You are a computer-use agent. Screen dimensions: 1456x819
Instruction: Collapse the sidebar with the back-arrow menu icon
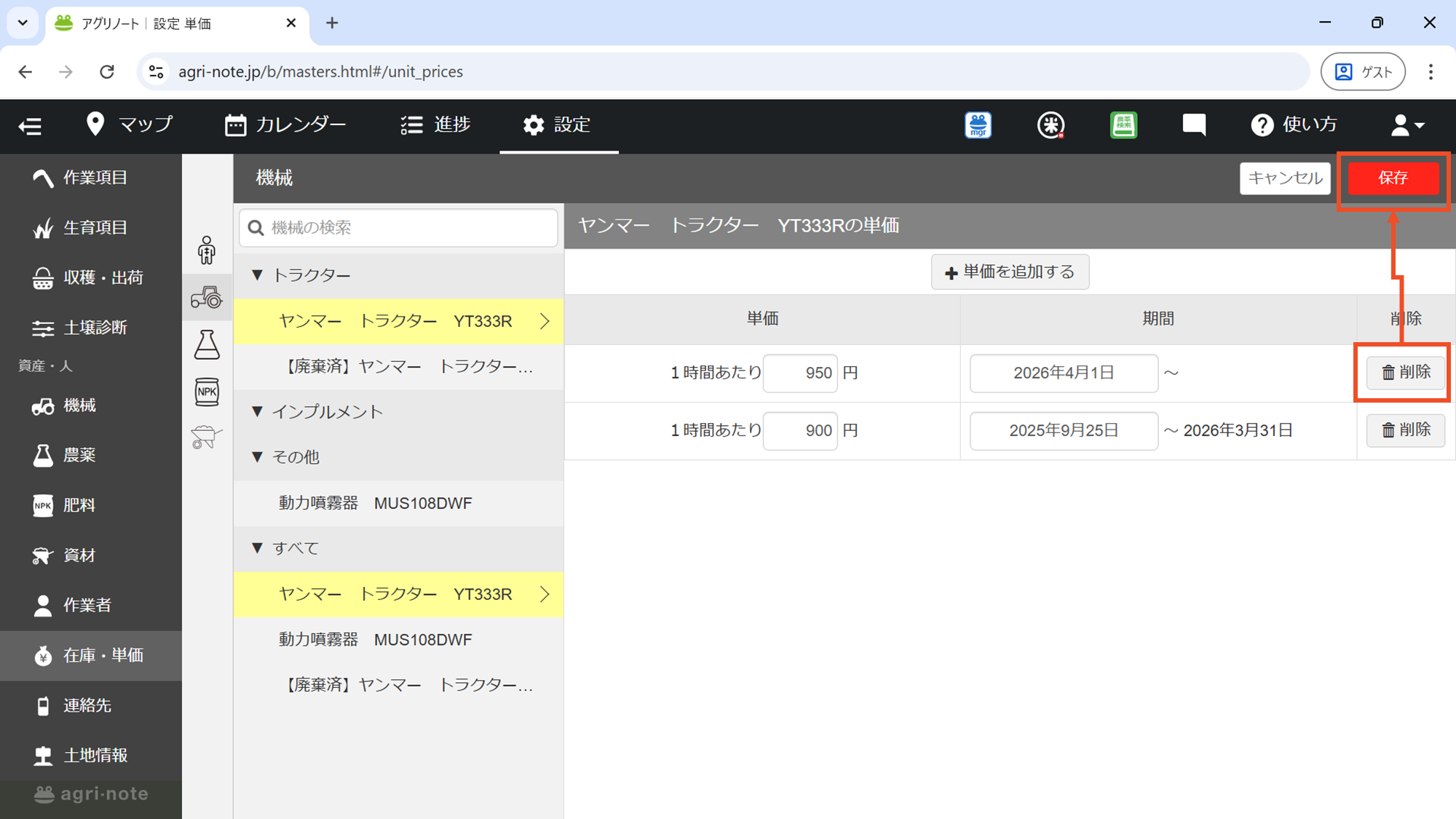click(x=30, y=125)
